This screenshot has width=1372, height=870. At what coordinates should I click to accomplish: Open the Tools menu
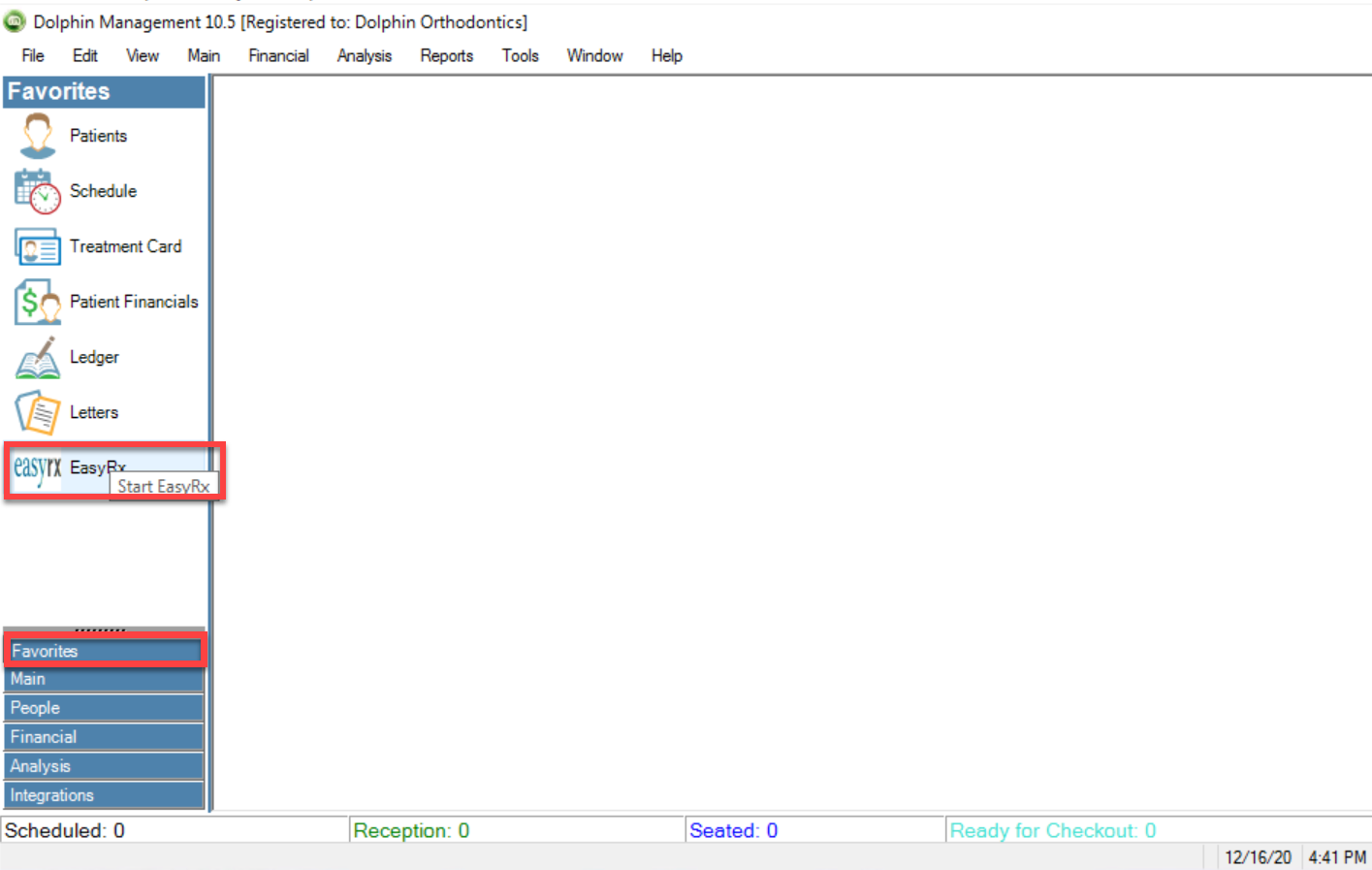coord(521,56)
